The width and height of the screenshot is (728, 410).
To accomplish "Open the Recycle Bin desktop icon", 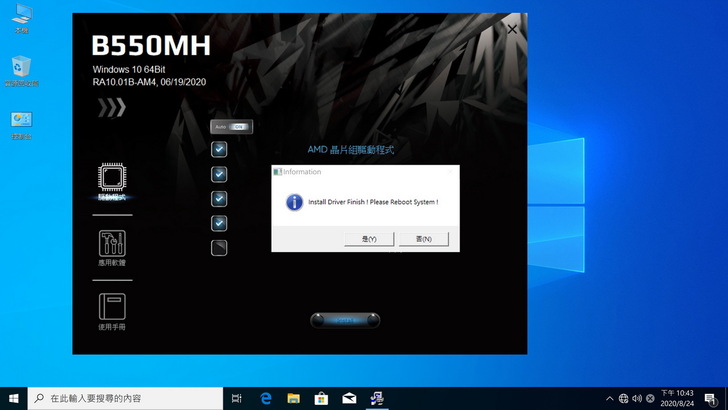I will (20, 70).
